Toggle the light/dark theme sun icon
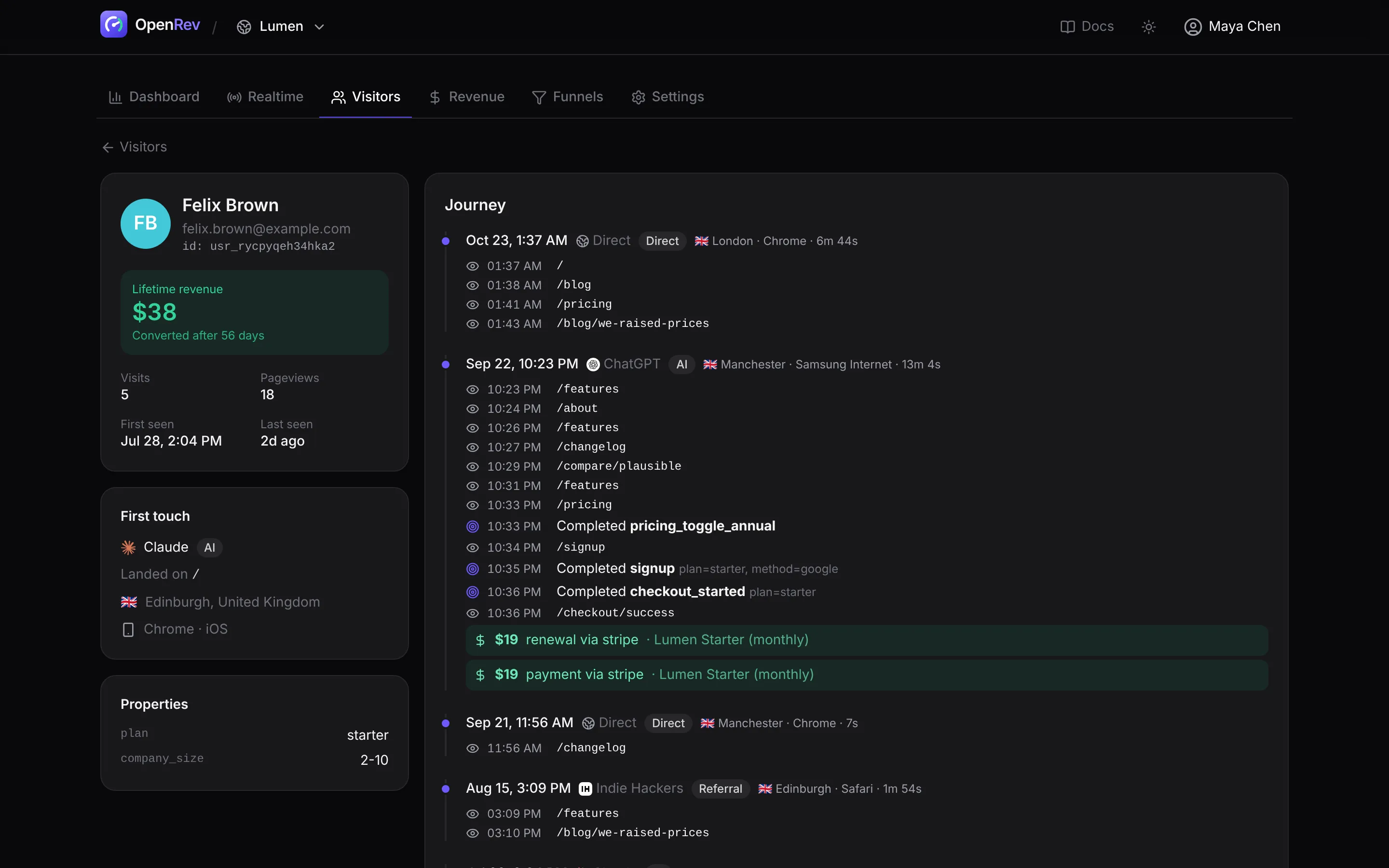The height and width of the screenshot is (868, 1389). click(1148, 27)
